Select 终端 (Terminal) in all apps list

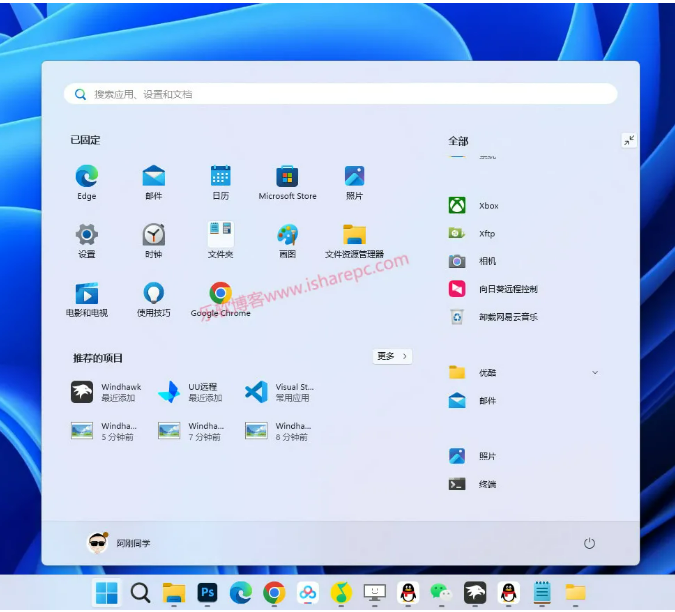(x=487, y=484)
